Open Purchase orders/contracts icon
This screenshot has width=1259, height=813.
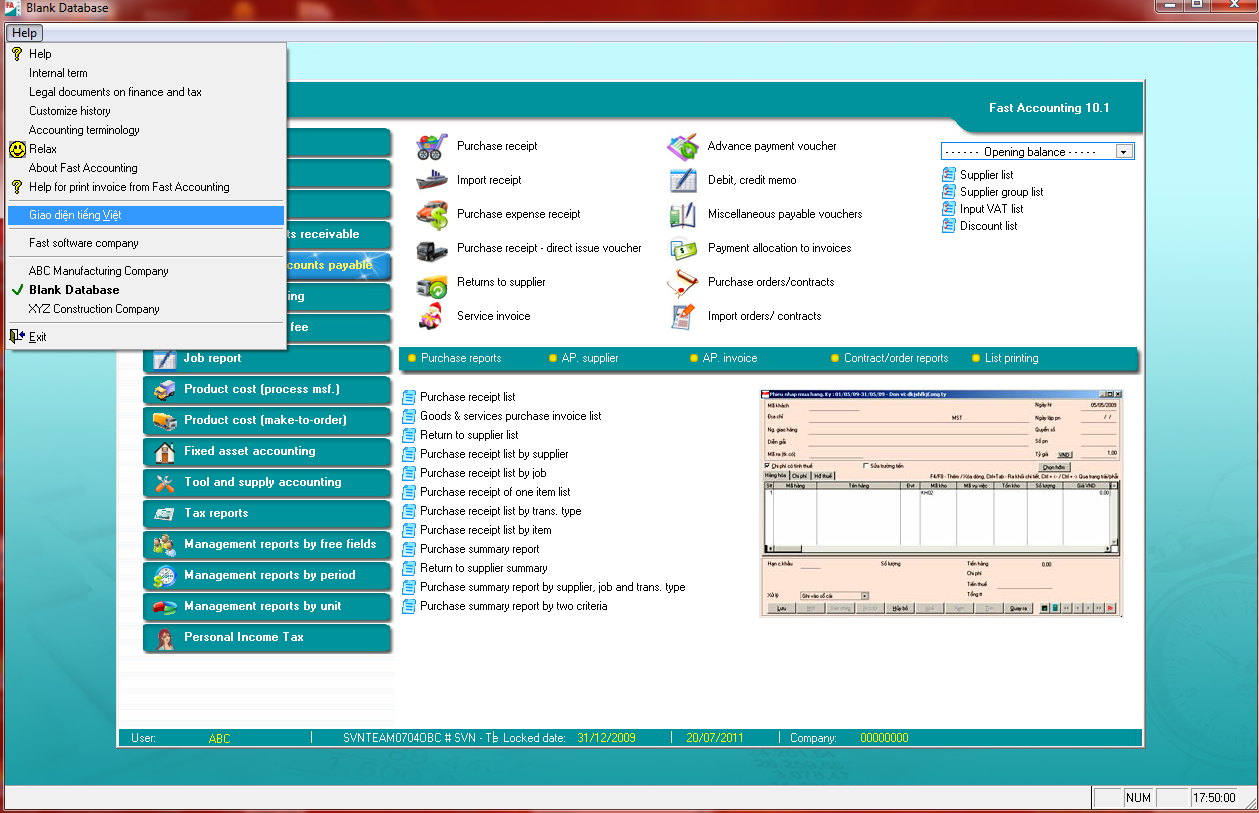point(684,282)
